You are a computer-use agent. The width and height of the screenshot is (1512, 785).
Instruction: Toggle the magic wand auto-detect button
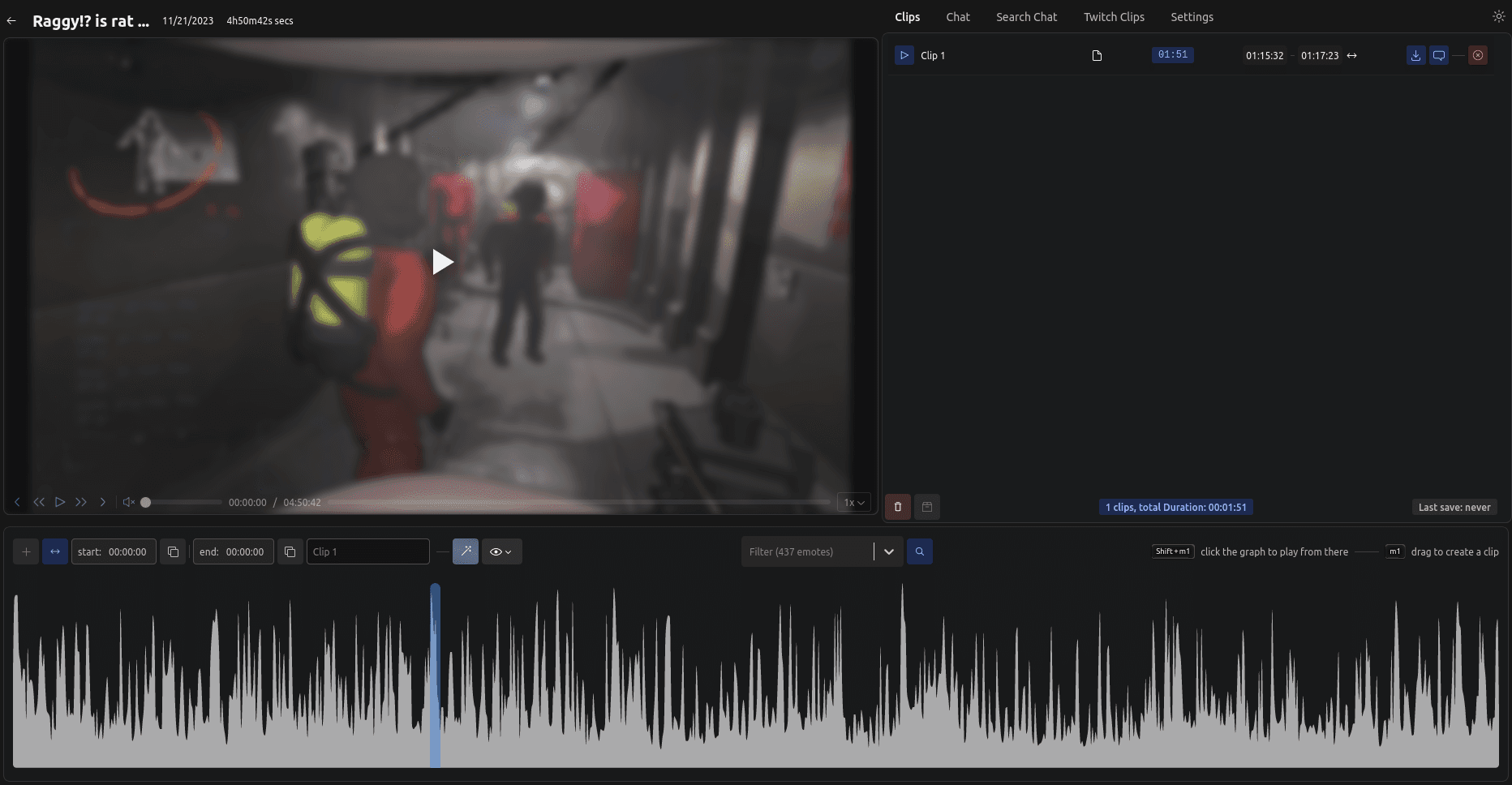coord(465,551)
